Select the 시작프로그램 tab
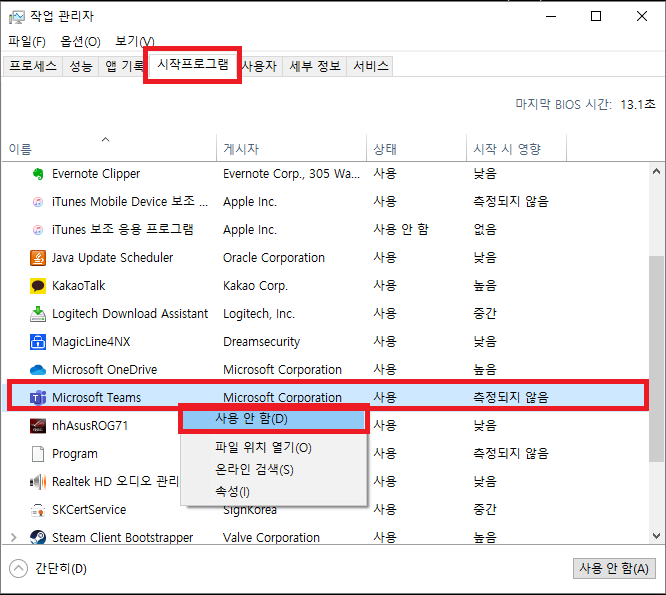This screenshot has height=595, width=666. pyautogui.click(x=193, y=65)
